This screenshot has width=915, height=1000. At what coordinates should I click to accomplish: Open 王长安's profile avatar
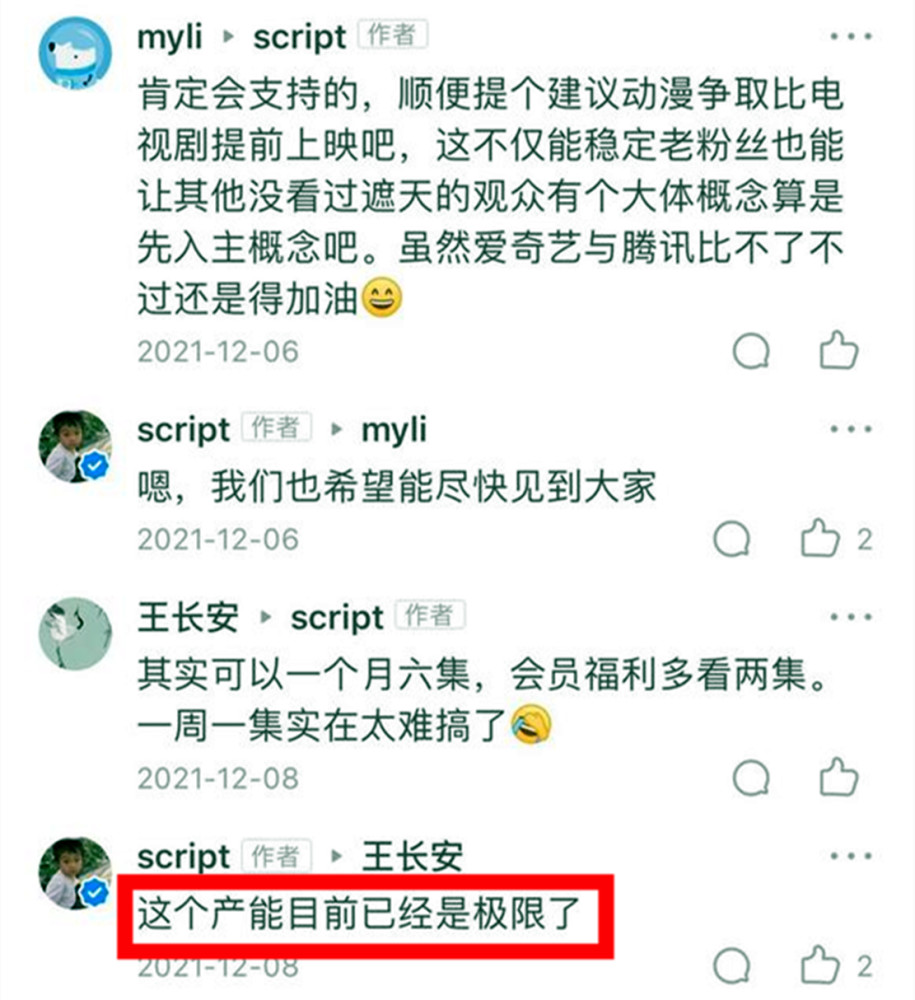(x=75, y=634)
